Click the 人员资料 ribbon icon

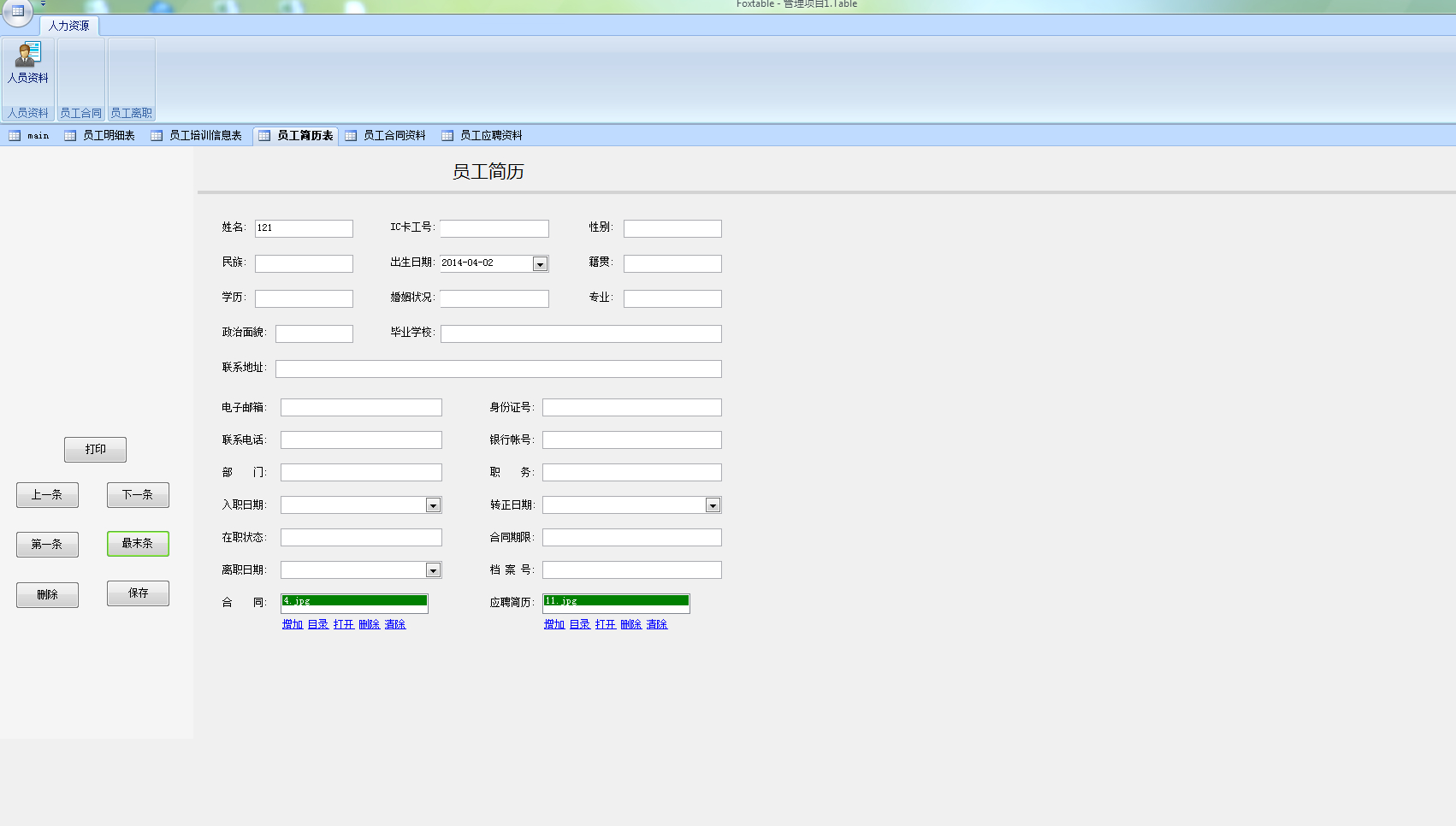[x=28, y=62]
